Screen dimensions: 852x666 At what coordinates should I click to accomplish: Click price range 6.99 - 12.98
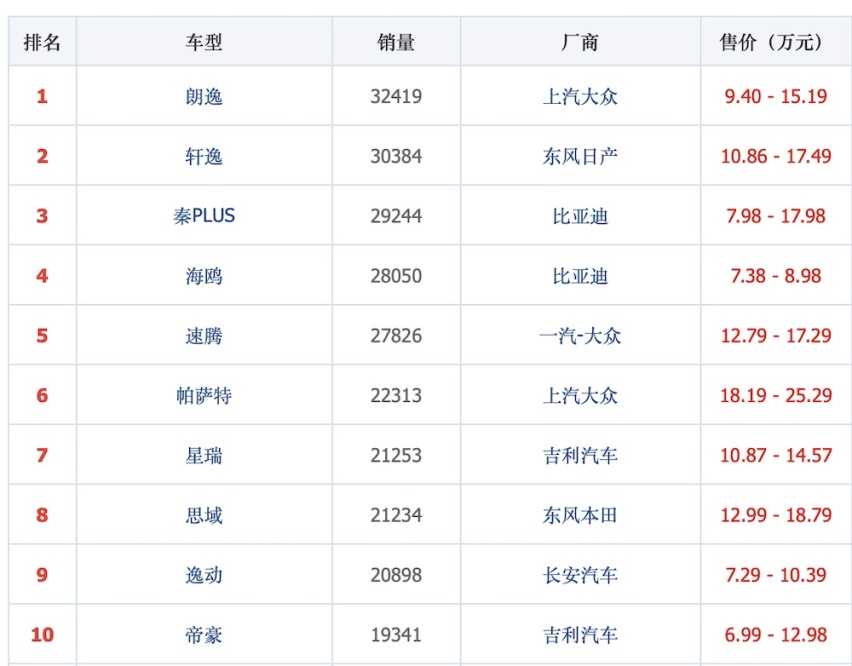pyautogui.click(x=776, y=634)
